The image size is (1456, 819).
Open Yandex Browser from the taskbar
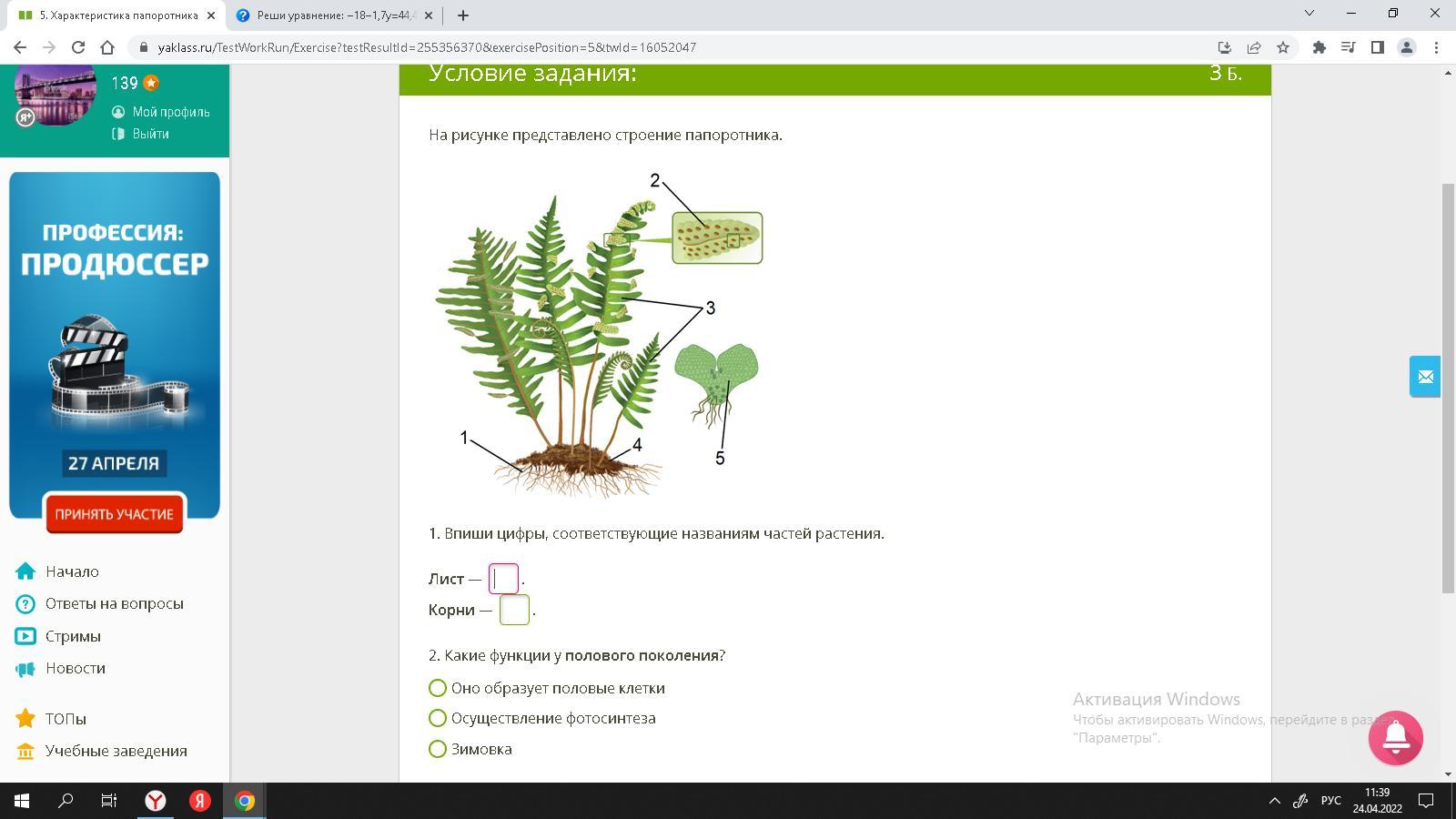[156, 801]
